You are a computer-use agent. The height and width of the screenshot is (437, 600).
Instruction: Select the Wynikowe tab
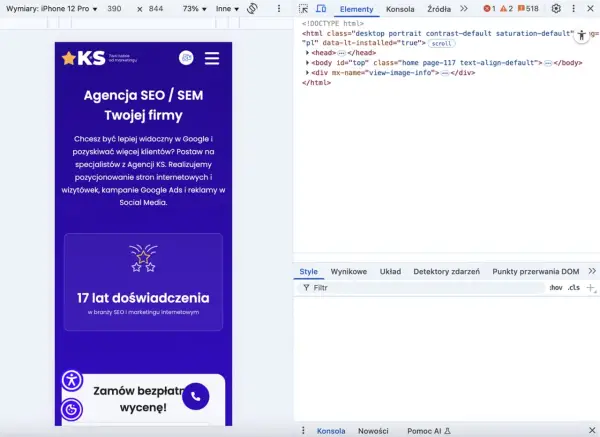click(x=349, y=271)
